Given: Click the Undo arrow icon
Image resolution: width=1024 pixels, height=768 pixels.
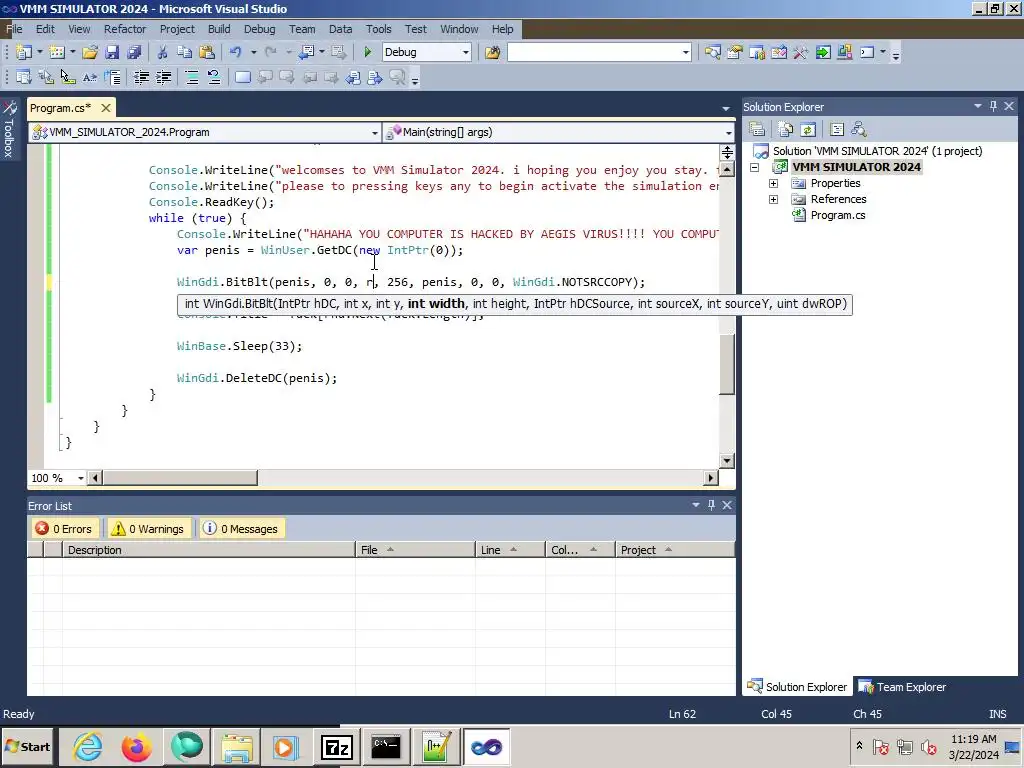Looking at the screenshot, I should coord(236,52).
